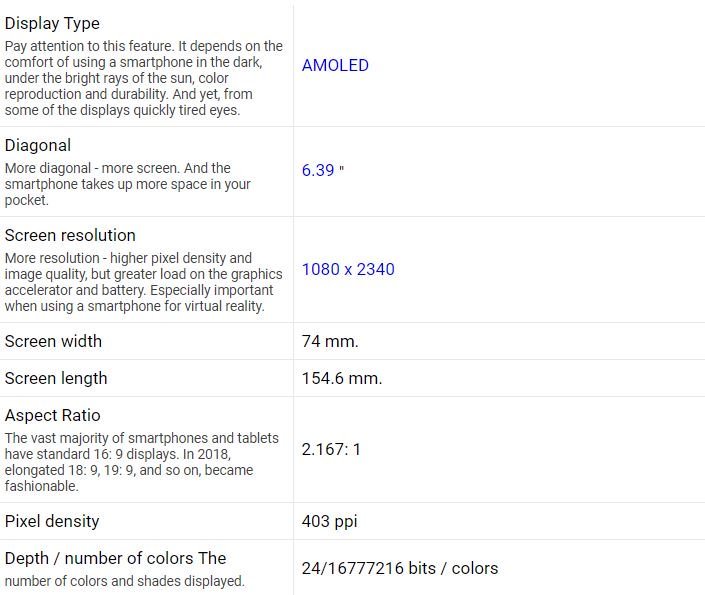Click the Diagonal row heading
The image size is (705, 595).
coord(38,145)
